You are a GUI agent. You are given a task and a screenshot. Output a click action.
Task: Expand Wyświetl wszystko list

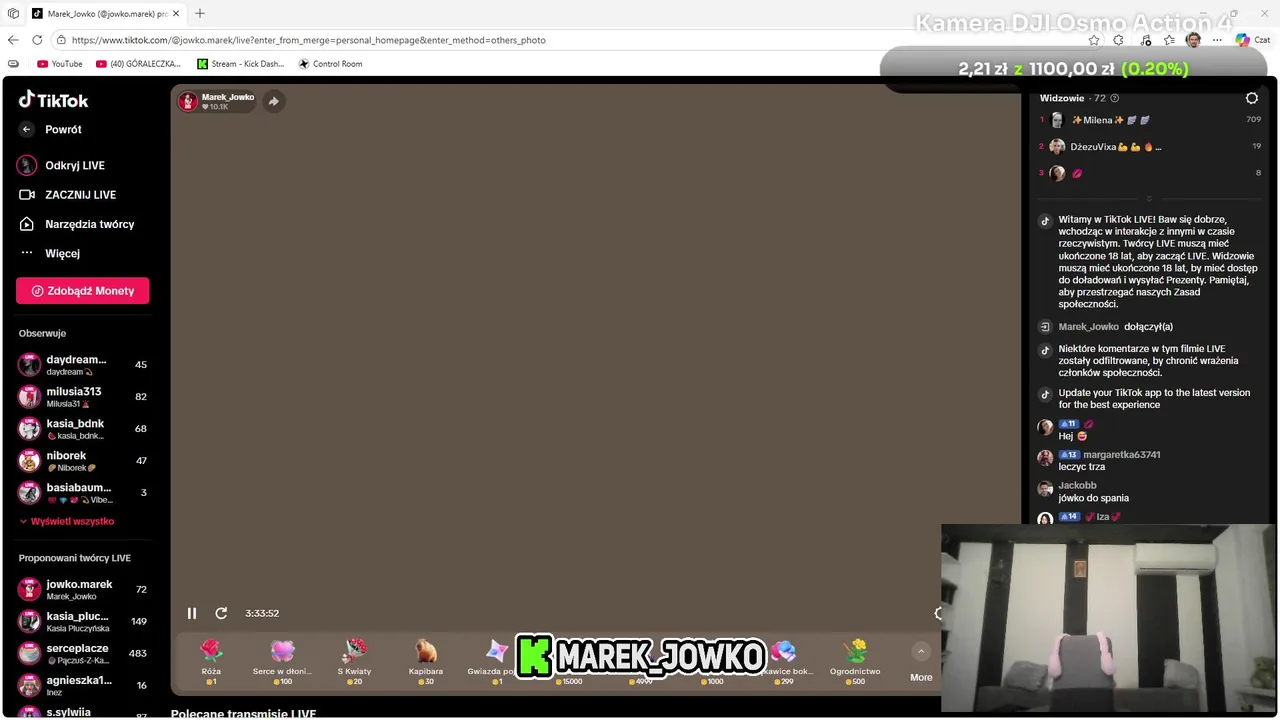pos(67,521)
